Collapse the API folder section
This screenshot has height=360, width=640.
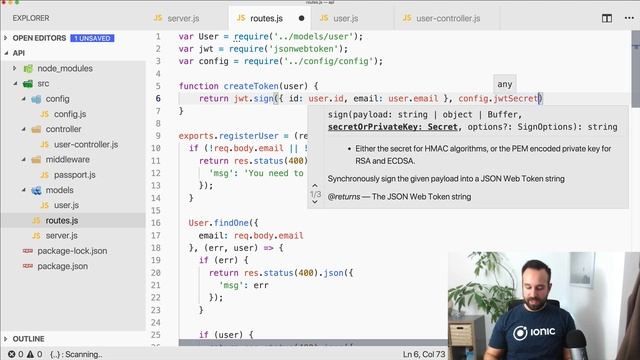point(6,53)
